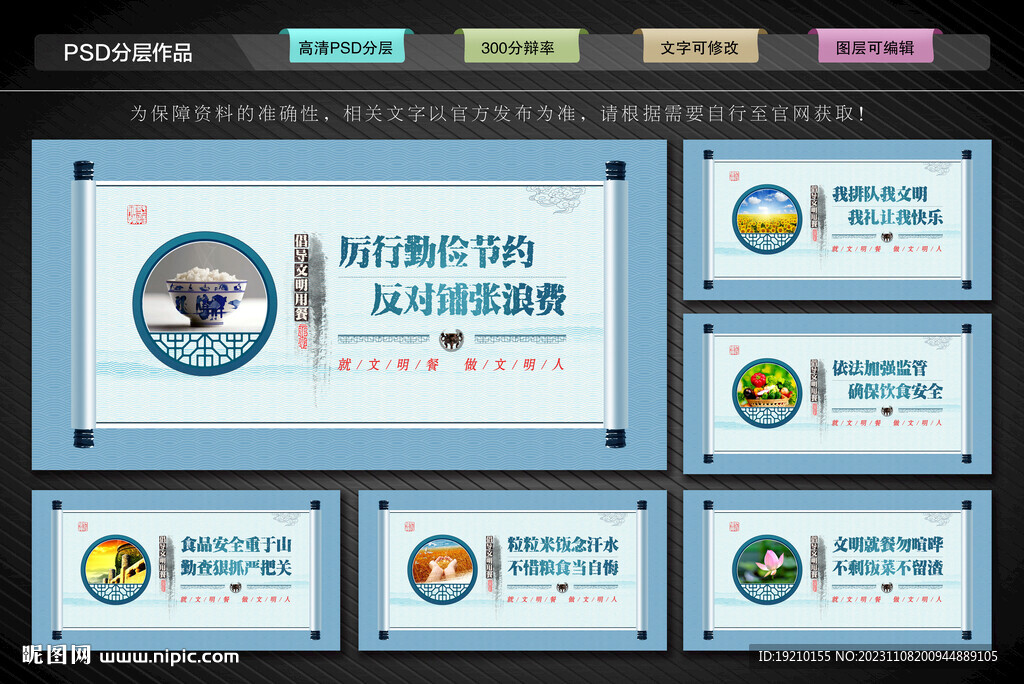Click the red seal stamp on large poster
1024x684 pixels.
coord(137,214)
